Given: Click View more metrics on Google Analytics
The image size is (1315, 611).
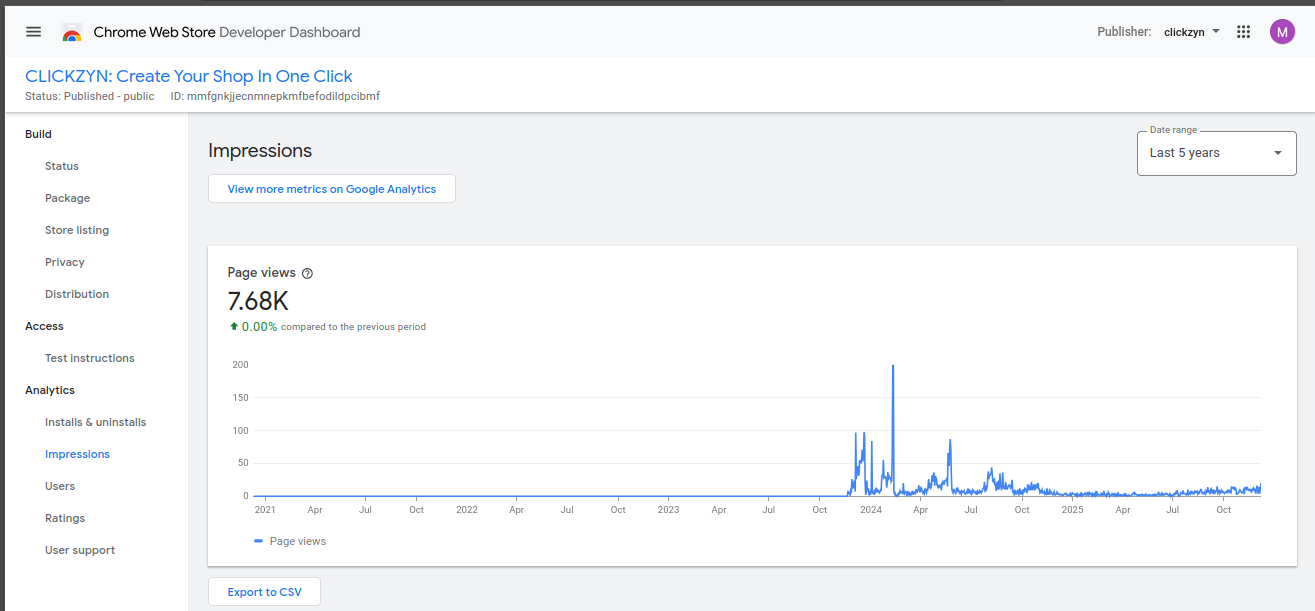Looking at the screenshot, I should point(332,189).
